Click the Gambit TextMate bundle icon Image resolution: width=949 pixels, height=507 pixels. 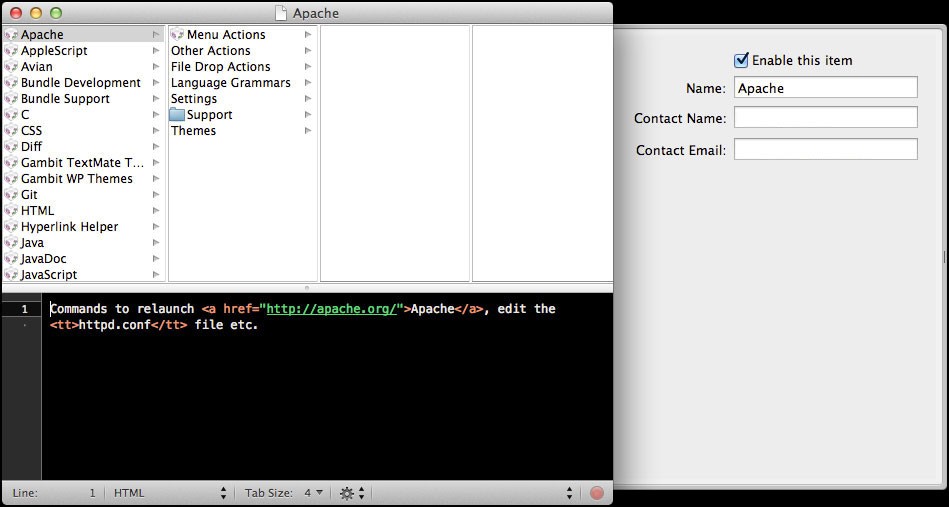[x=11, y=163]
